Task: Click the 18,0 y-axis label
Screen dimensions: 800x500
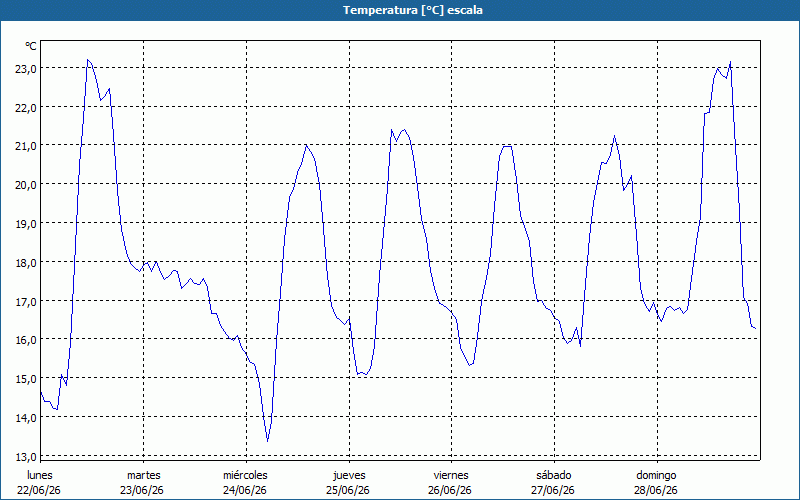Action: click(25, 262)
